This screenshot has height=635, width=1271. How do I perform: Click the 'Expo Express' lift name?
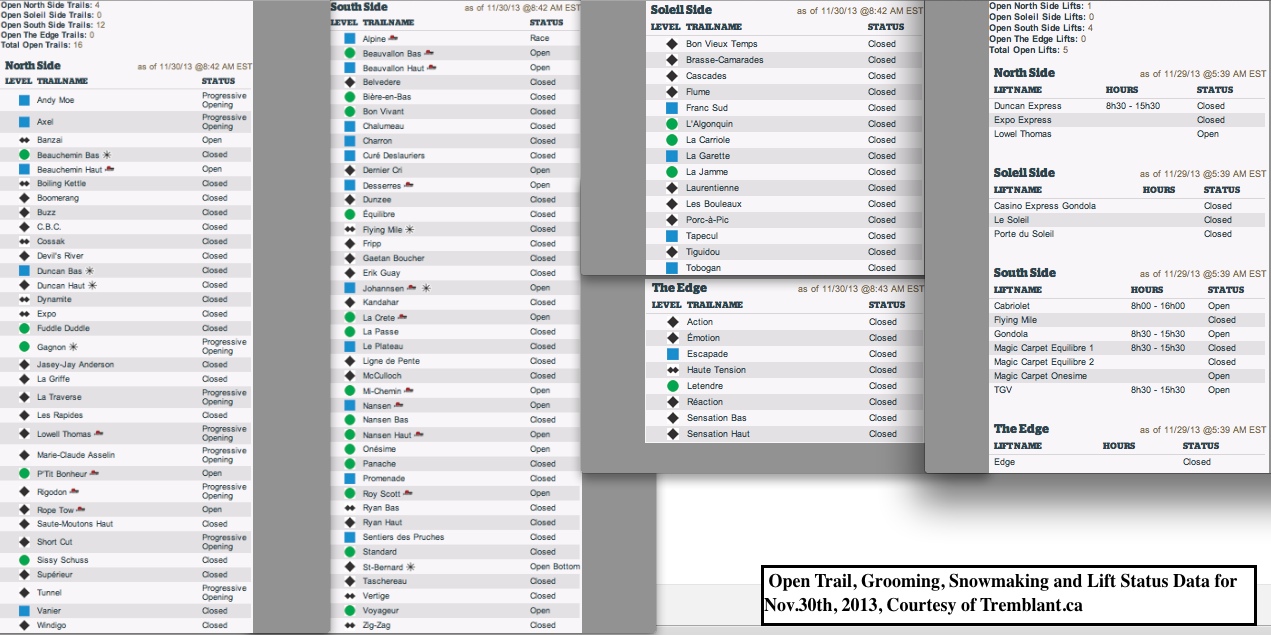coord(1023,120)
